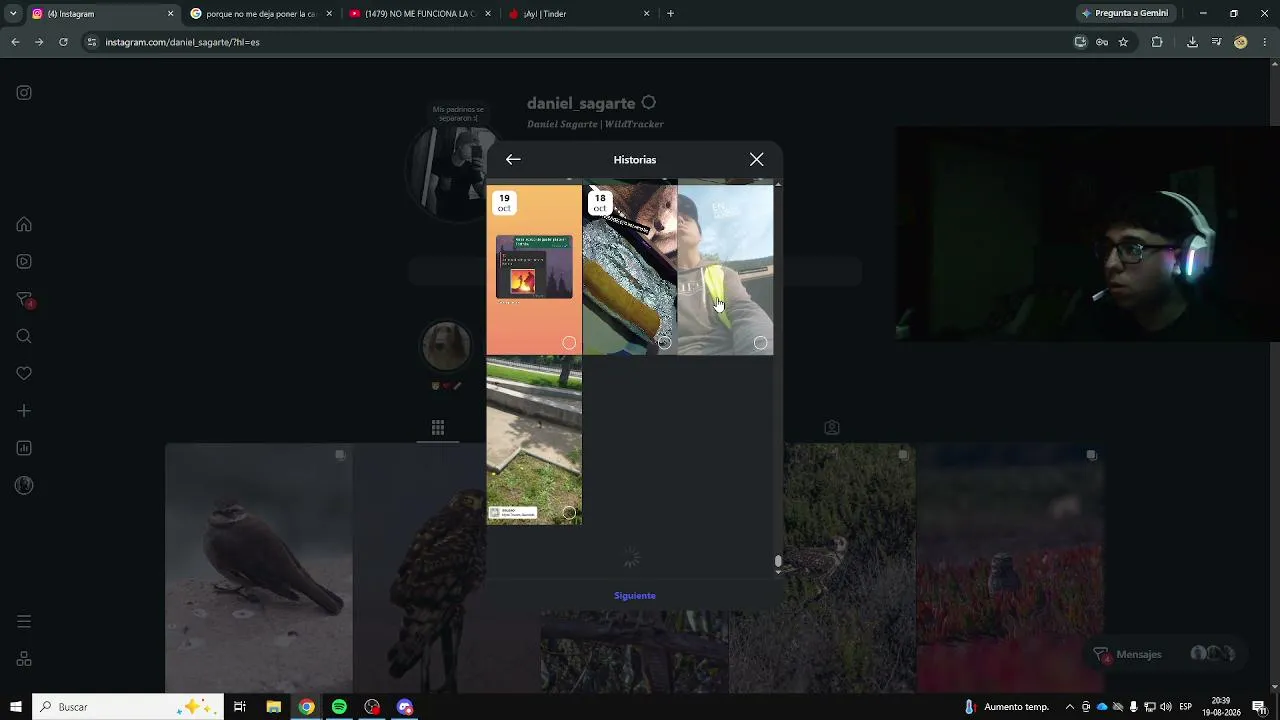Go to Instagram Home feed icon
The image size is (1280, 720).
[24, 224]
